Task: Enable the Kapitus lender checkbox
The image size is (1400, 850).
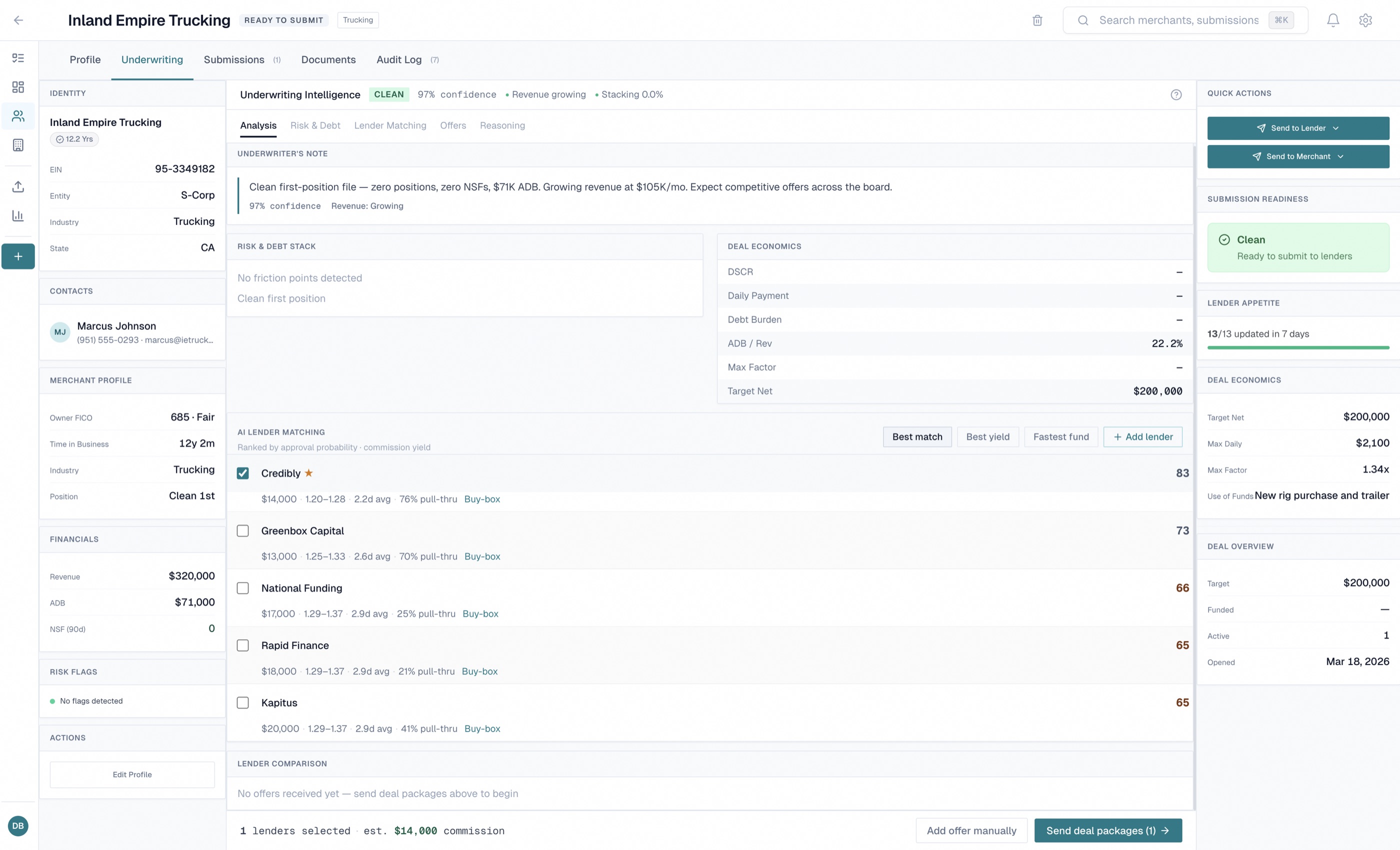Action: [x=242, y=702]
